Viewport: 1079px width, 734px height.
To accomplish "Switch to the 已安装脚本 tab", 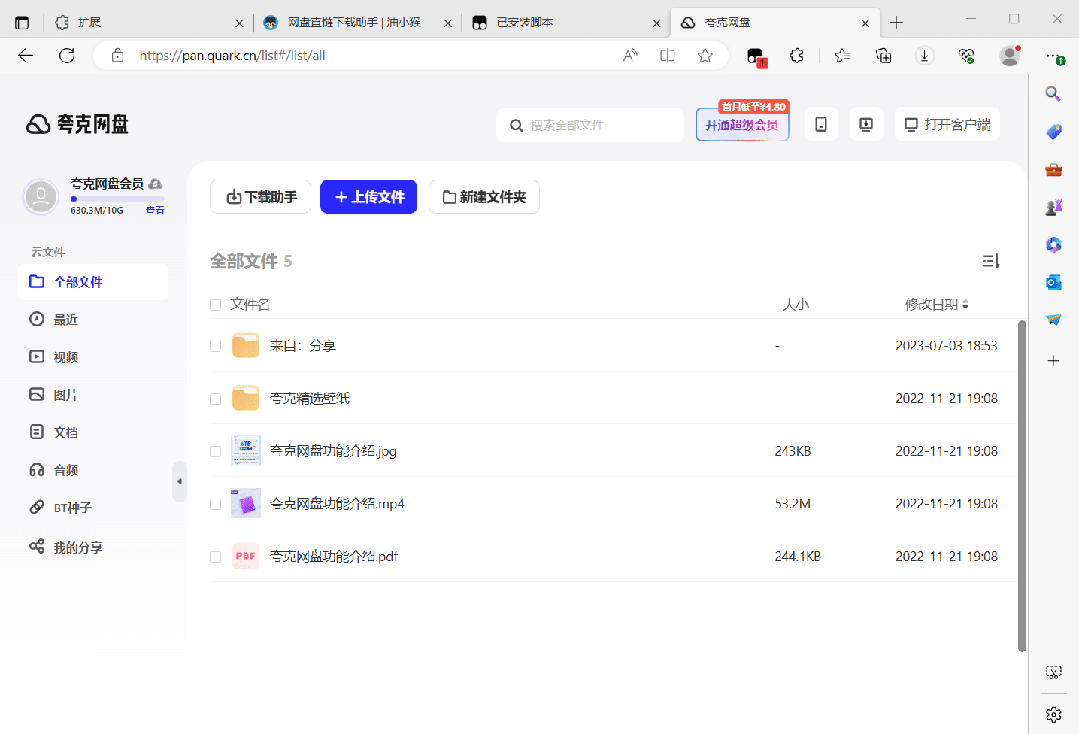I will tap(566, 22).
